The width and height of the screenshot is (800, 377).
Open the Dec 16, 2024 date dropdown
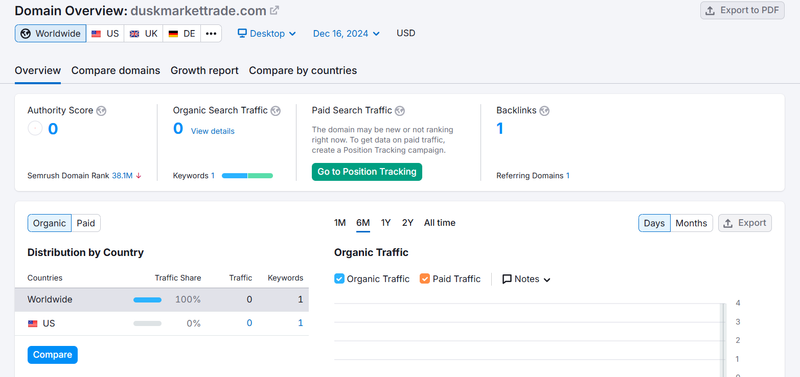click(x=346, y=34)
